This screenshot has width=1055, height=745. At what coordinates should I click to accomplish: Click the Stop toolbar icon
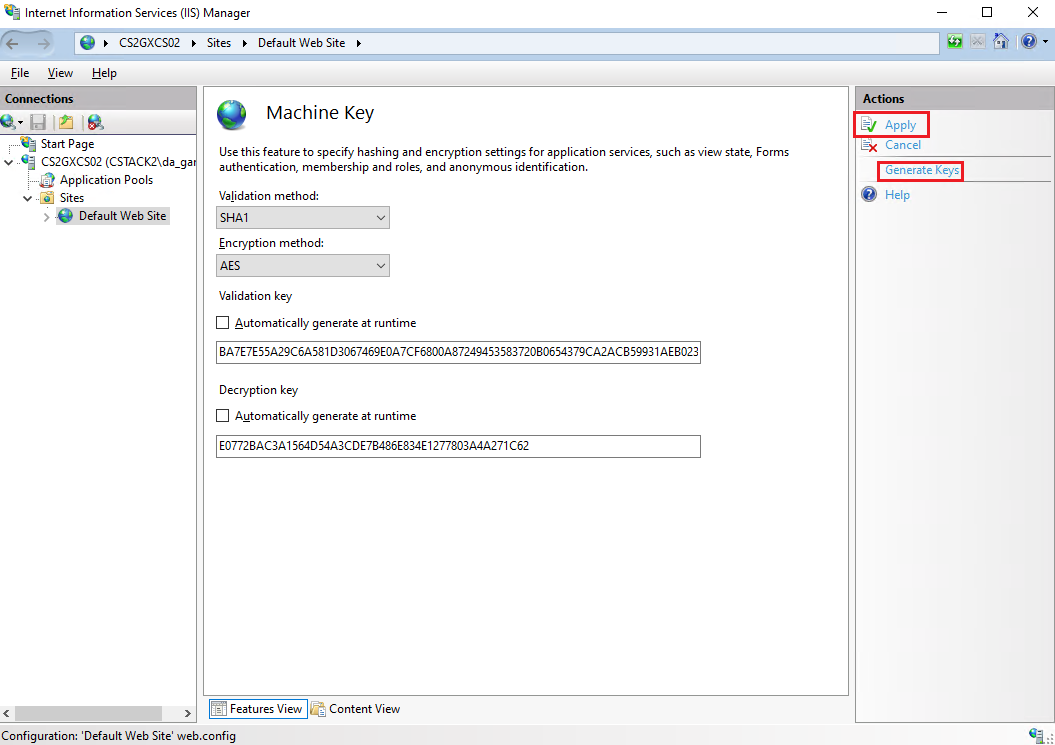pyautogui.click(x=978, y=42)
